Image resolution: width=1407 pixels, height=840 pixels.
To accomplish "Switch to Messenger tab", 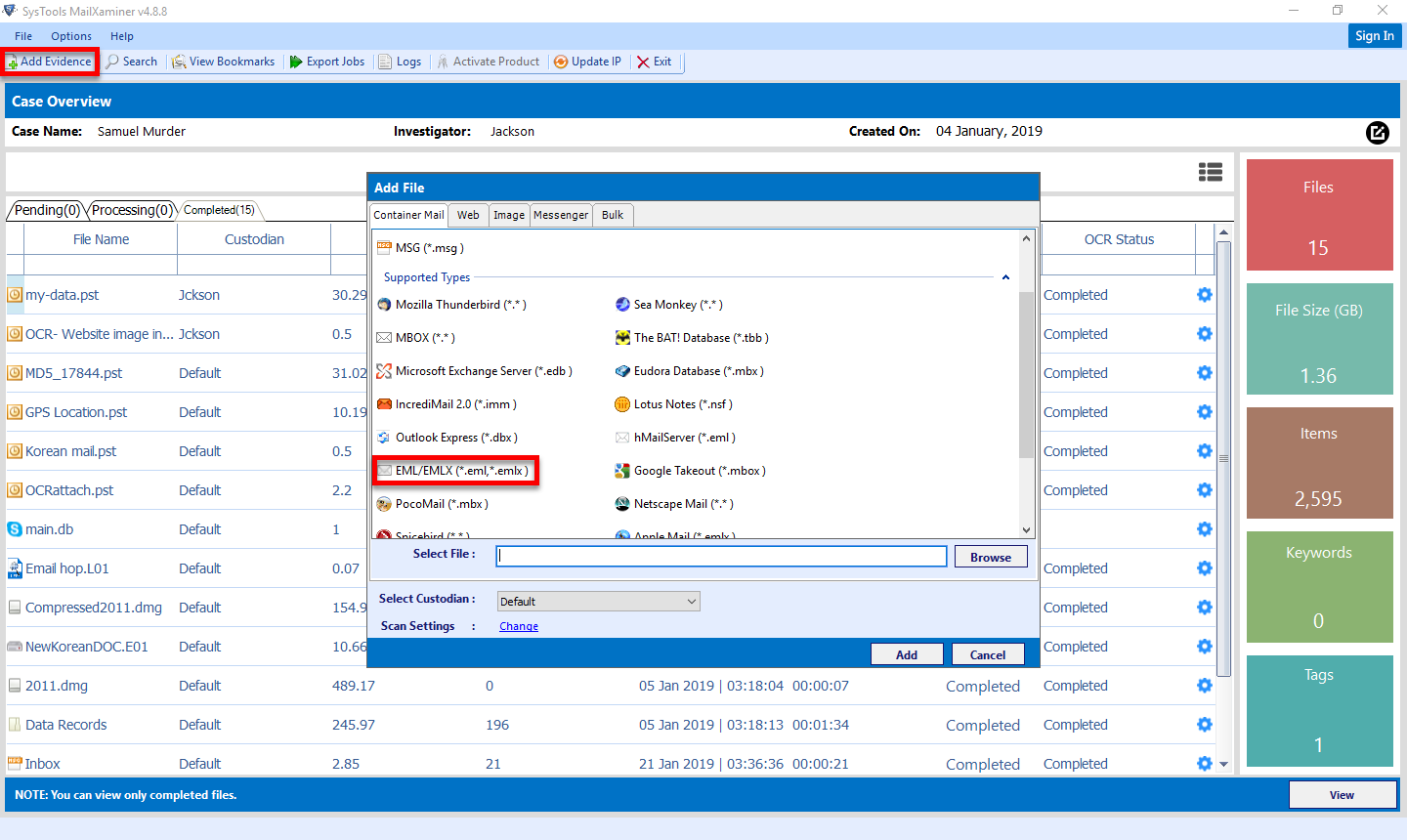I will 561,215.
